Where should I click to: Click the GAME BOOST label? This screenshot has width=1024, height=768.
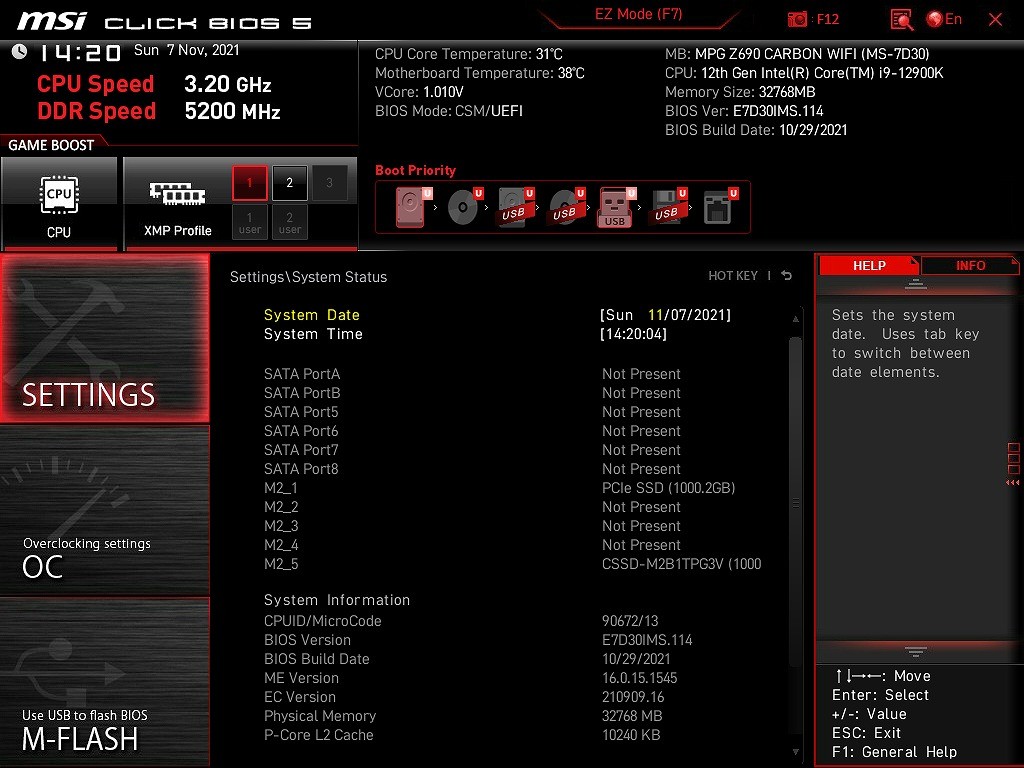[x=51, y=145]
